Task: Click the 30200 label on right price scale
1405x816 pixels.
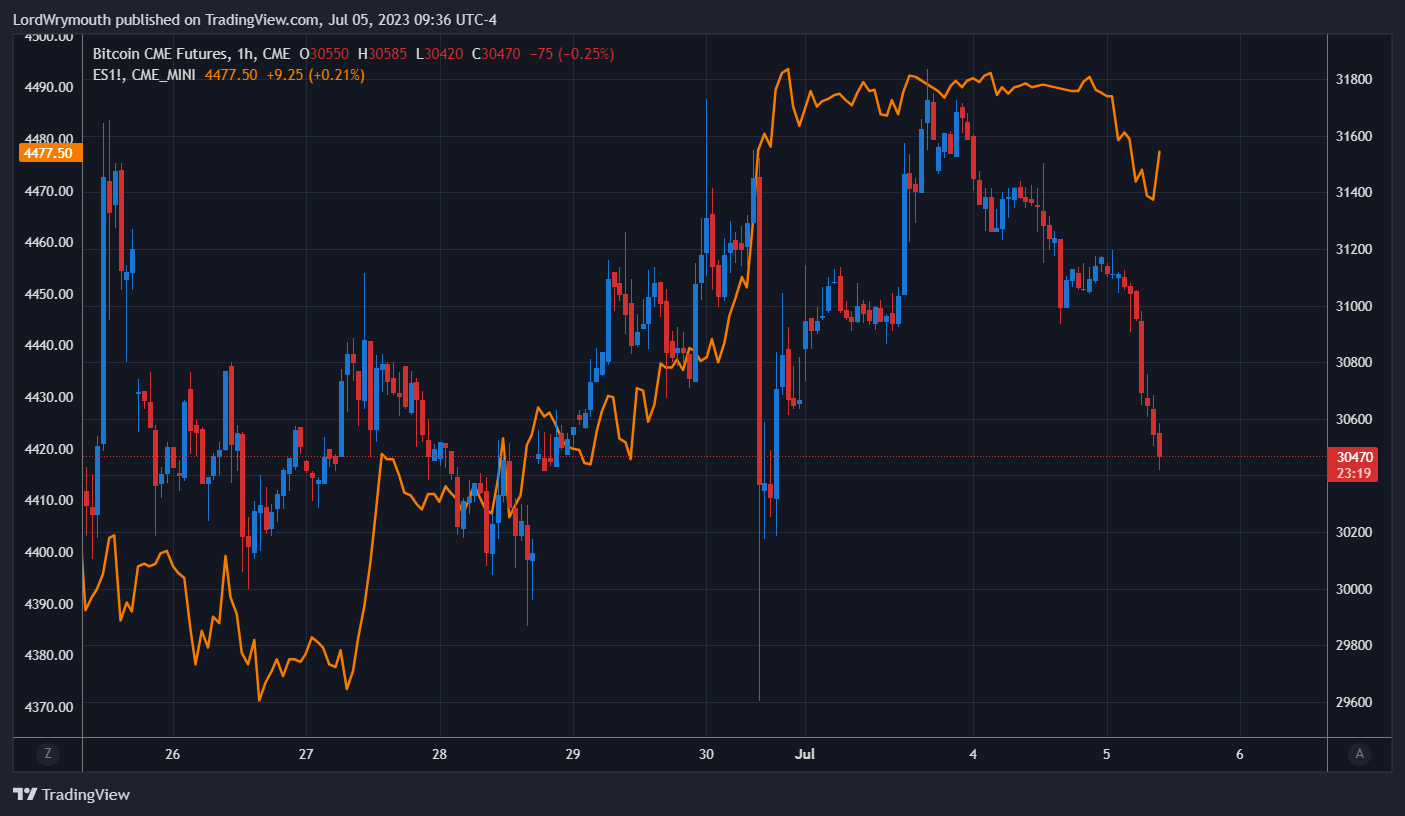Action: point(1353,532)
